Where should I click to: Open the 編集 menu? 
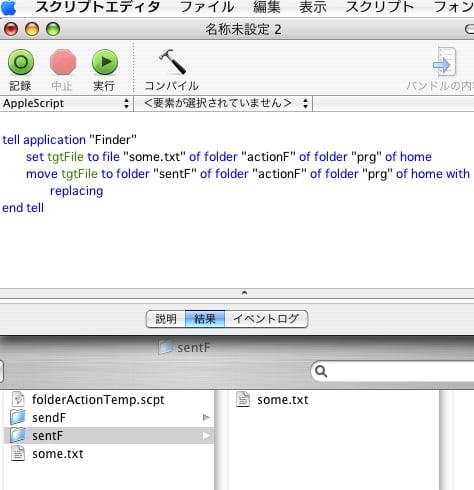pos(266,7)
